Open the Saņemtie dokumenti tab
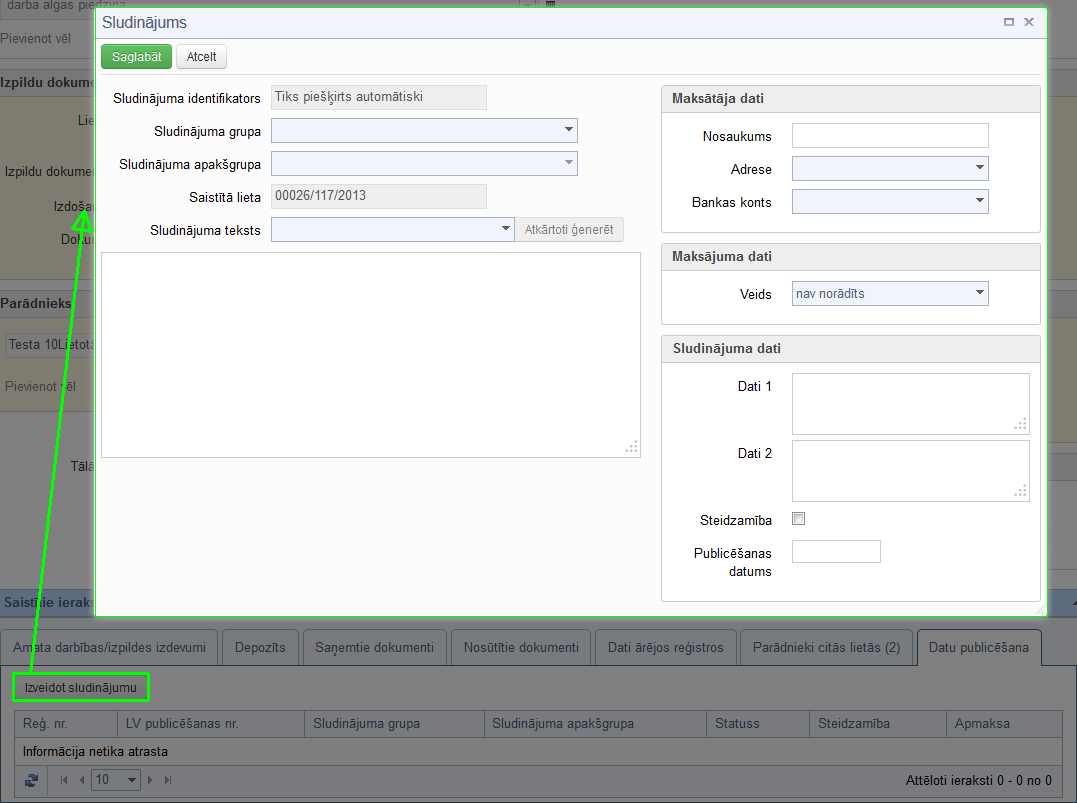Image resolution: width=1077 pixels, height=803 pixels. [374, 648]
